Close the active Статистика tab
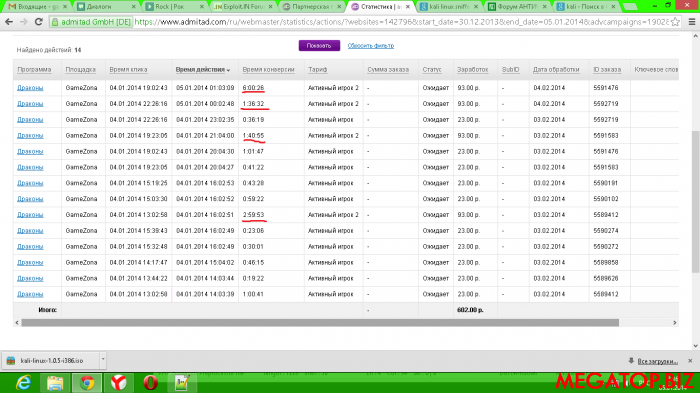The width and height of the screenshot is (700, 393). 408,7
